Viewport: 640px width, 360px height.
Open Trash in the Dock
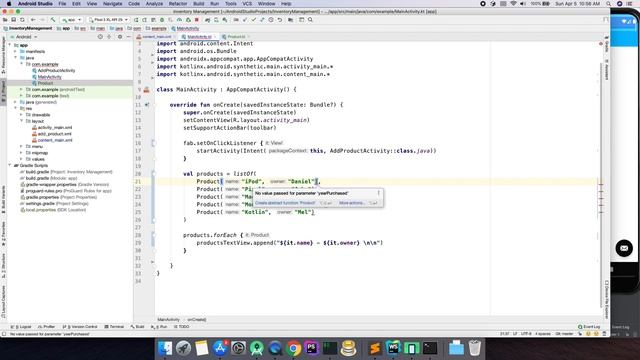(x=475, y=348)
